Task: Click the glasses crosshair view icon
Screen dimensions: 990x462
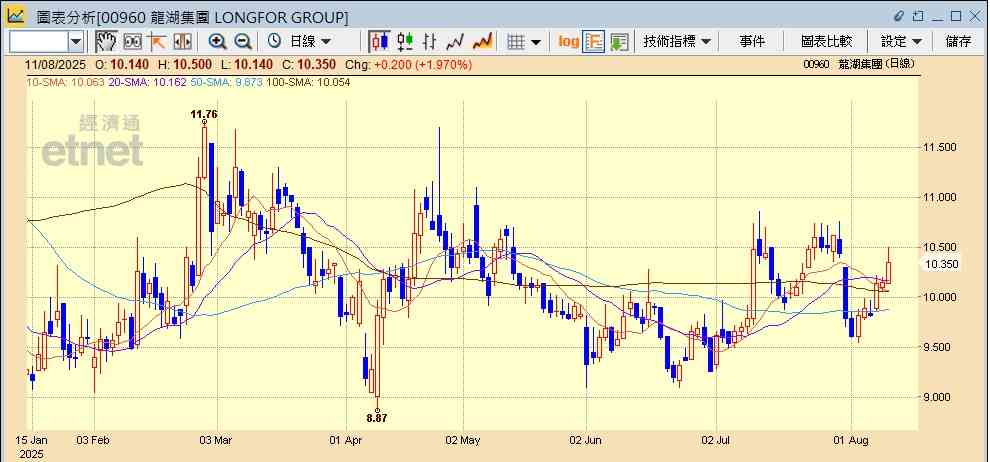Action: point(132,42)
